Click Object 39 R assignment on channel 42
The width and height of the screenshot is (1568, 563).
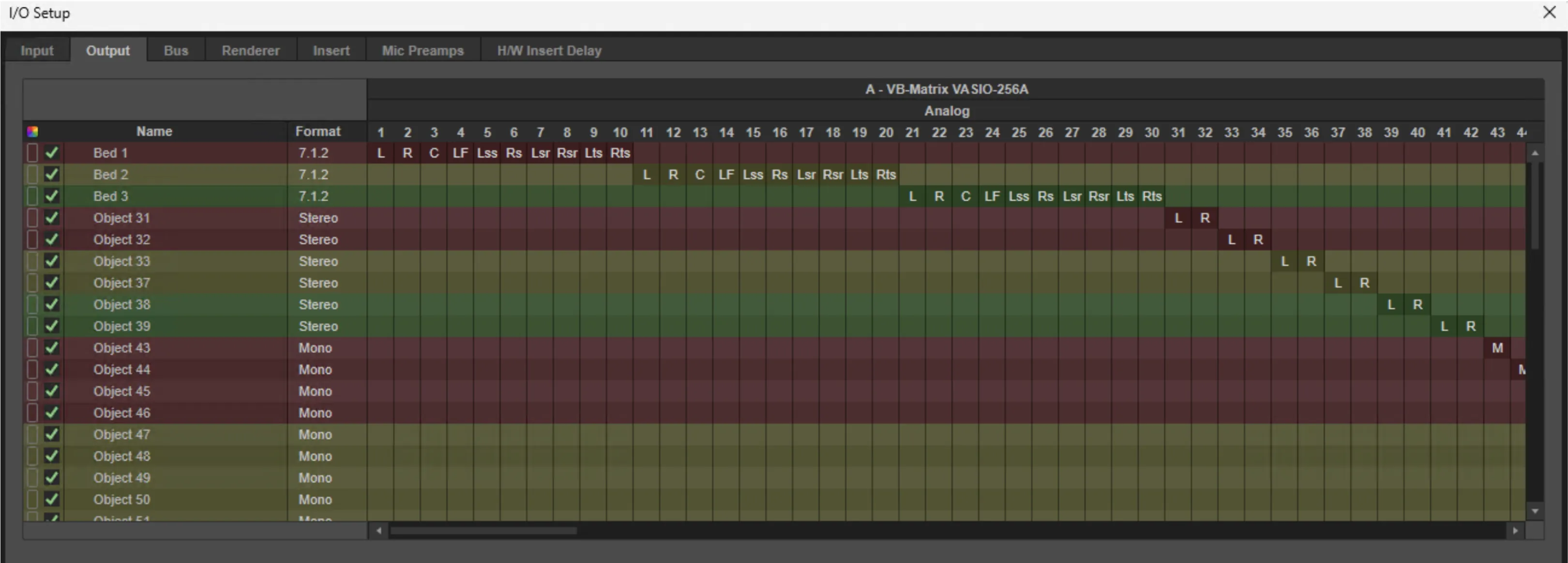(x=1471, y=326)
